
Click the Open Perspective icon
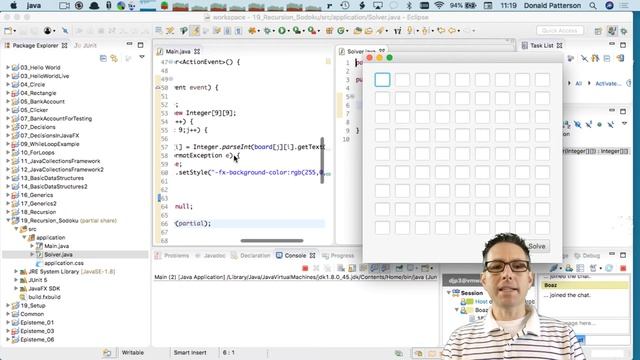click(598, 31)
